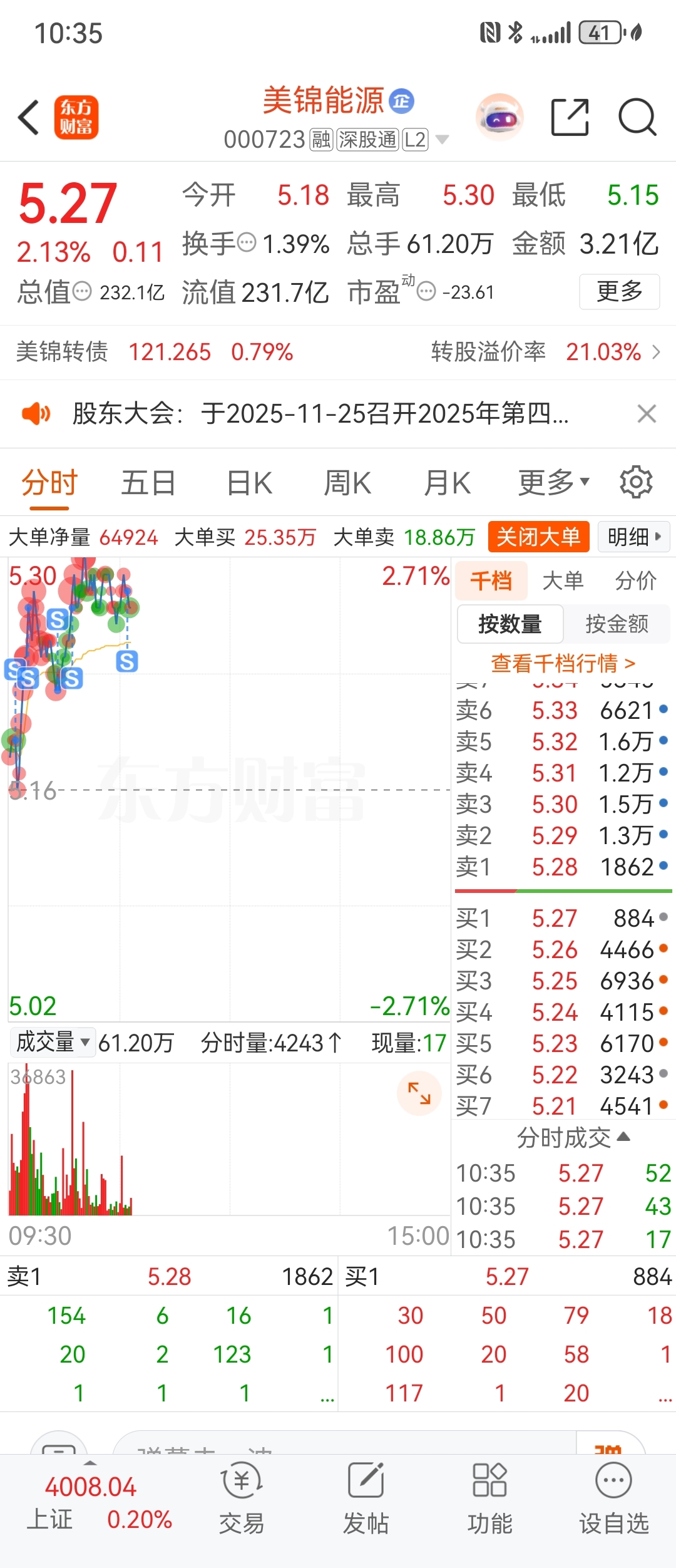Screen dimensions: 676x1568
Task: Choose the 按金额 option
Action: 617,624
